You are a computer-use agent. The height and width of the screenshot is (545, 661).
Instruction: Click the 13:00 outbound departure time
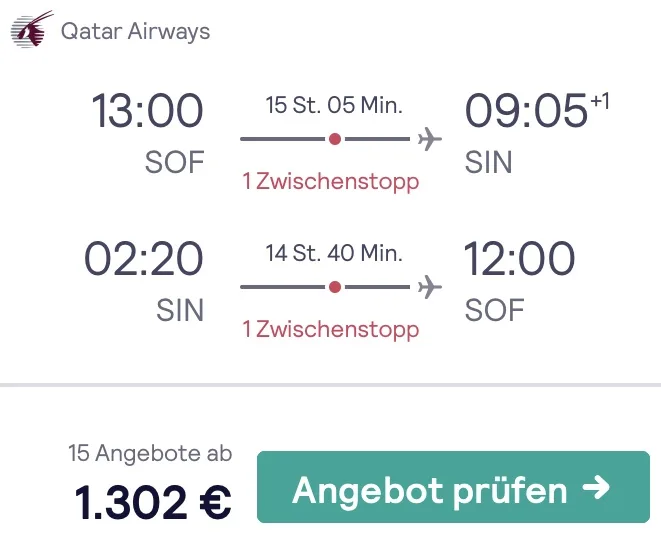(x=147, y=112)
